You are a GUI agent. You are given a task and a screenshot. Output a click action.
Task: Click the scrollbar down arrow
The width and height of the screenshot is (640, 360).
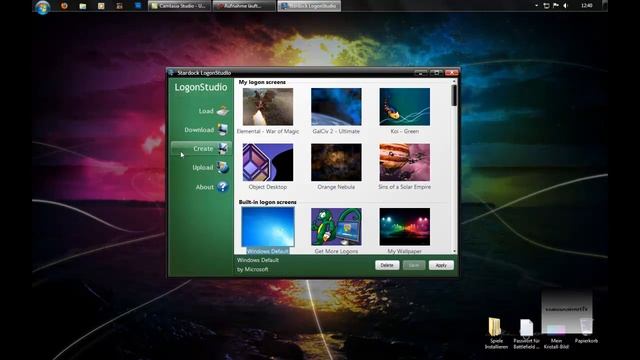454,251
